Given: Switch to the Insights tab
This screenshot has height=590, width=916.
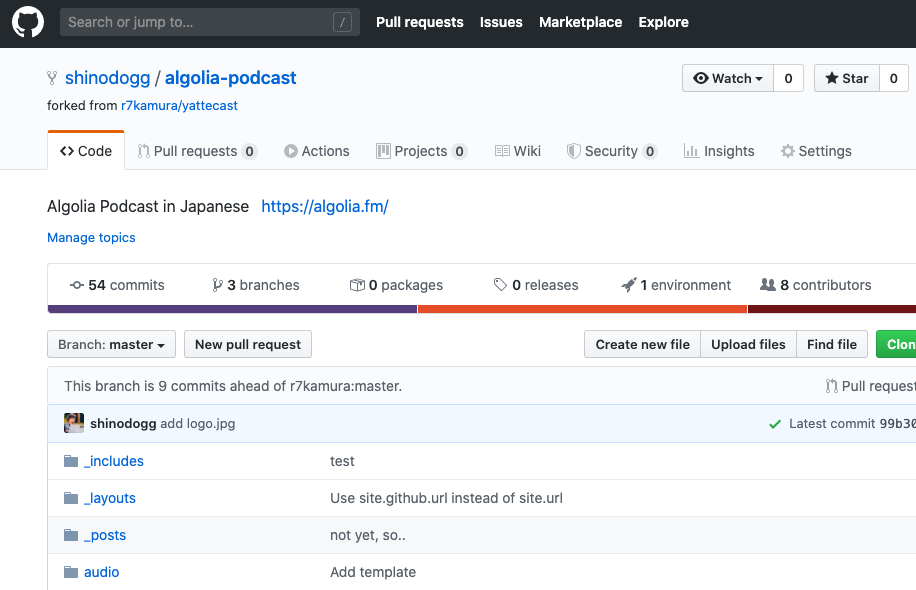Looking at the screenshot, I should 719,151.
